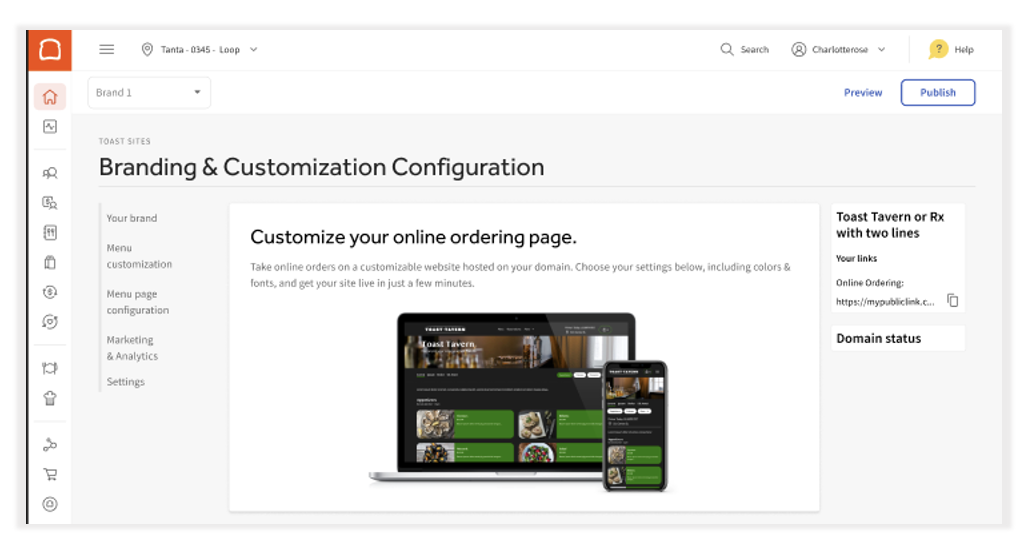
Task: Select Your brand in side navigation
Action: point(132,218)
